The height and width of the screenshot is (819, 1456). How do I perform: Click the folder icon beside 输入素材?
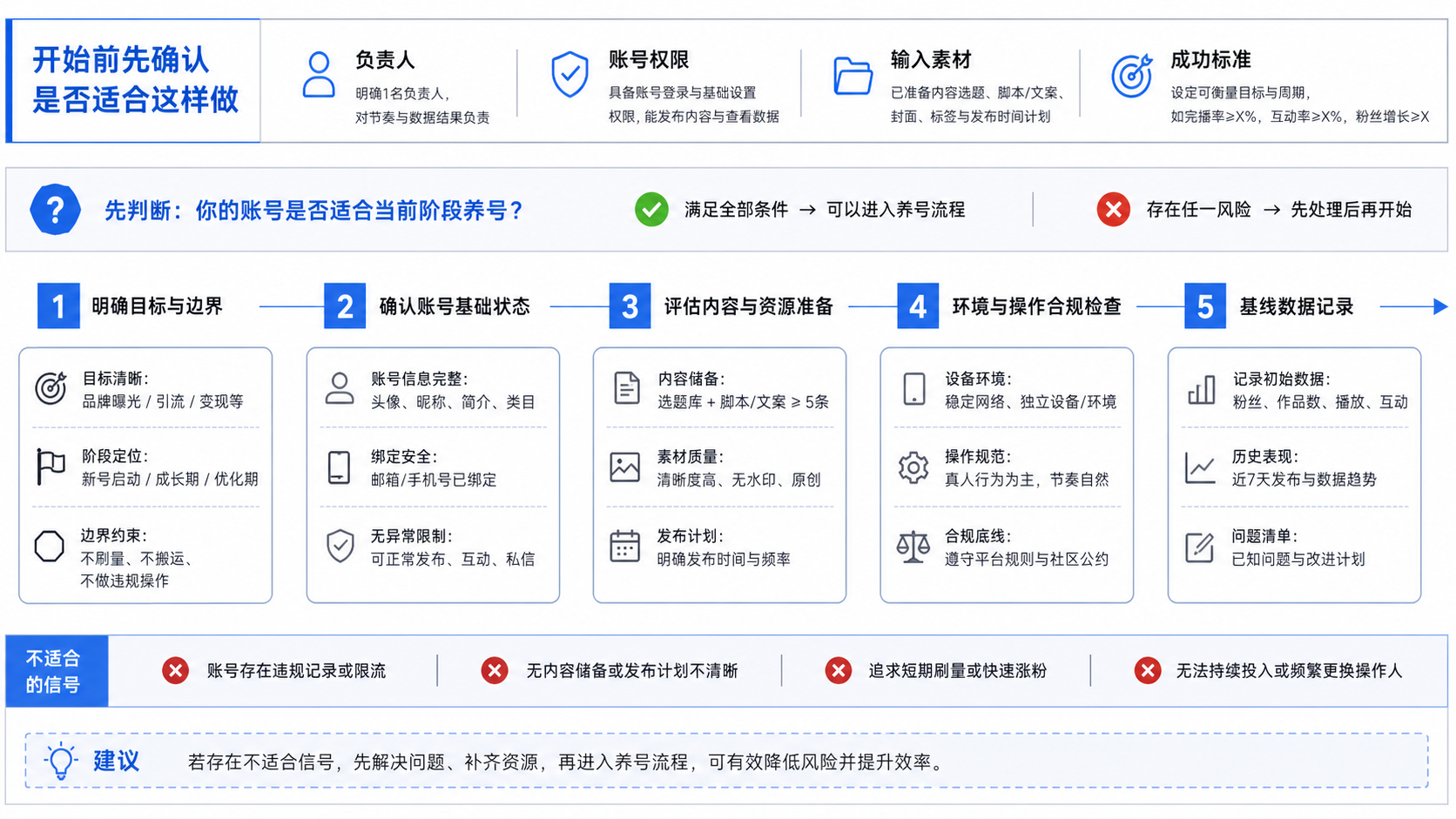pyautogui.click(x=853, y=75)
